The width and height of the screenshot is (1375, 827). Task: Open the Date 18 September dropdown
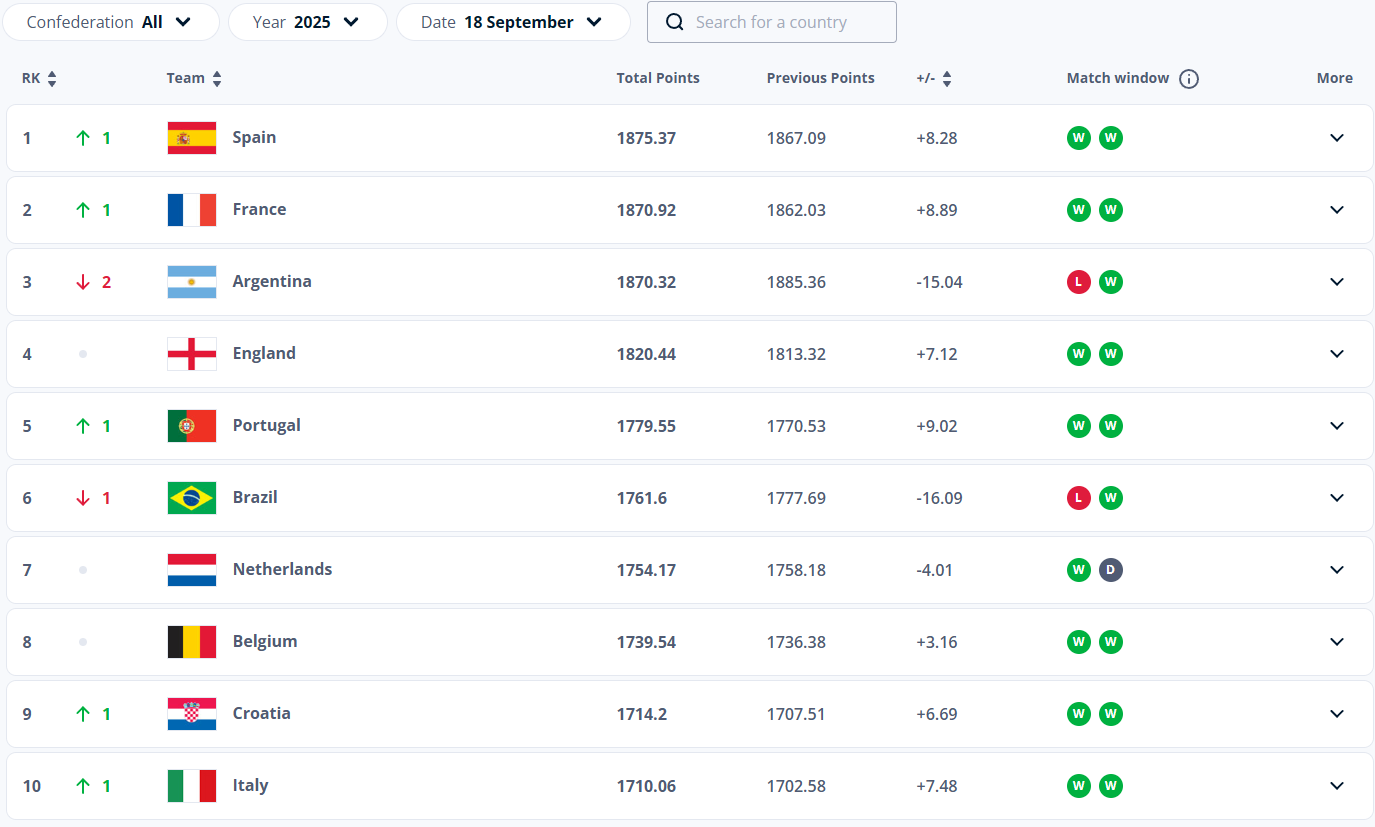(512, 22)
